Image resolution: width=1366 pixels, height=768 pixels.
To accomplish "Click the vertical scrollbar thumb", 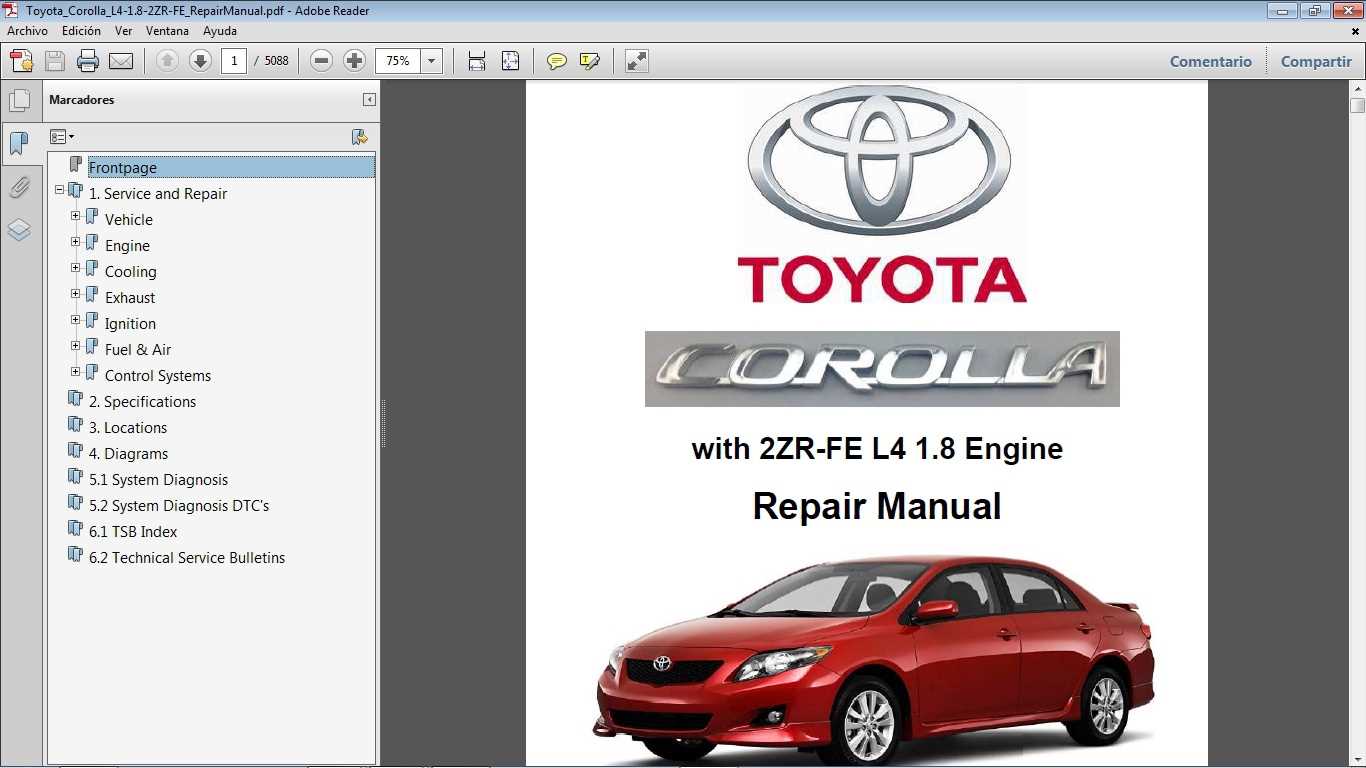I will (1357, 105).
